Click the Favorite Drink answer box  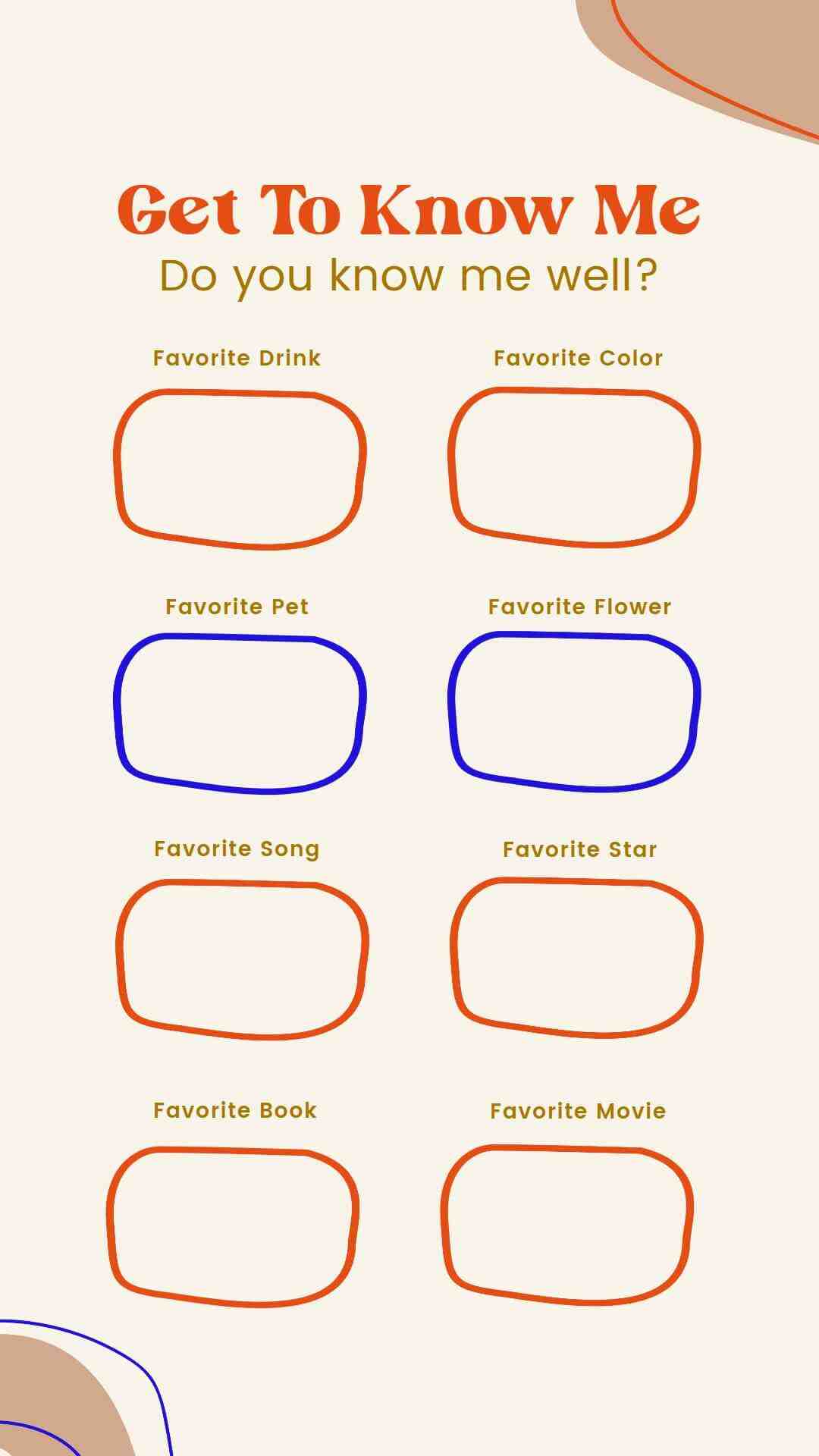click(240, 468)
